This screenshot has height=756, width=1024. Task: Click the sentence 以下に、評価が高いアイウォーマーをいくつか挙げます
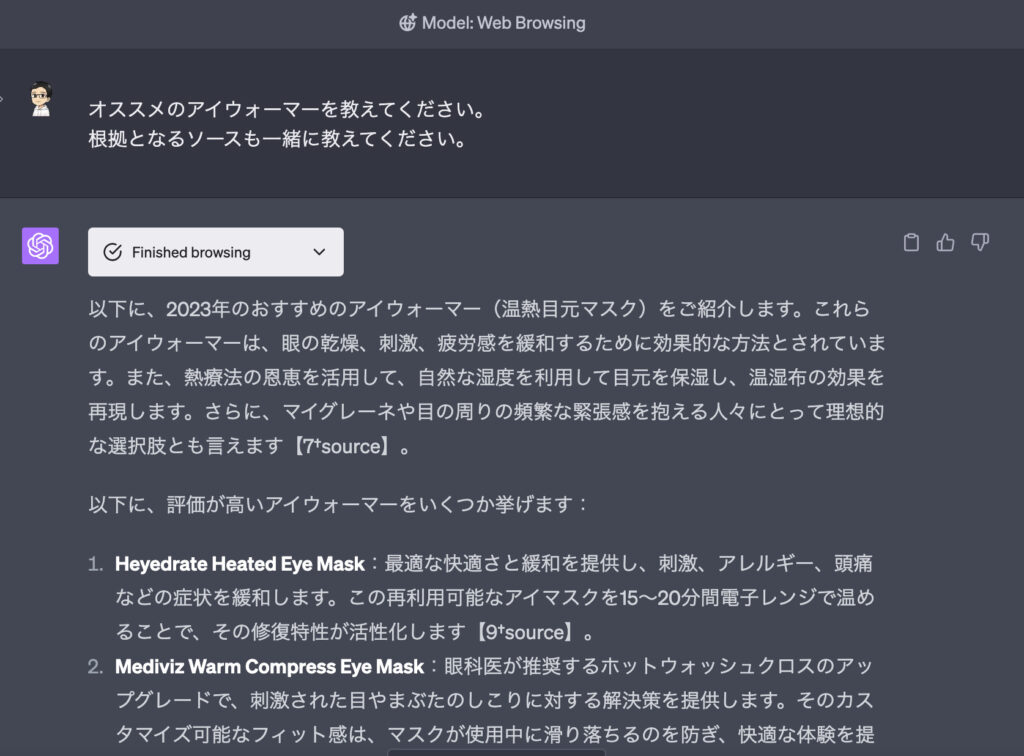(338, 505)
